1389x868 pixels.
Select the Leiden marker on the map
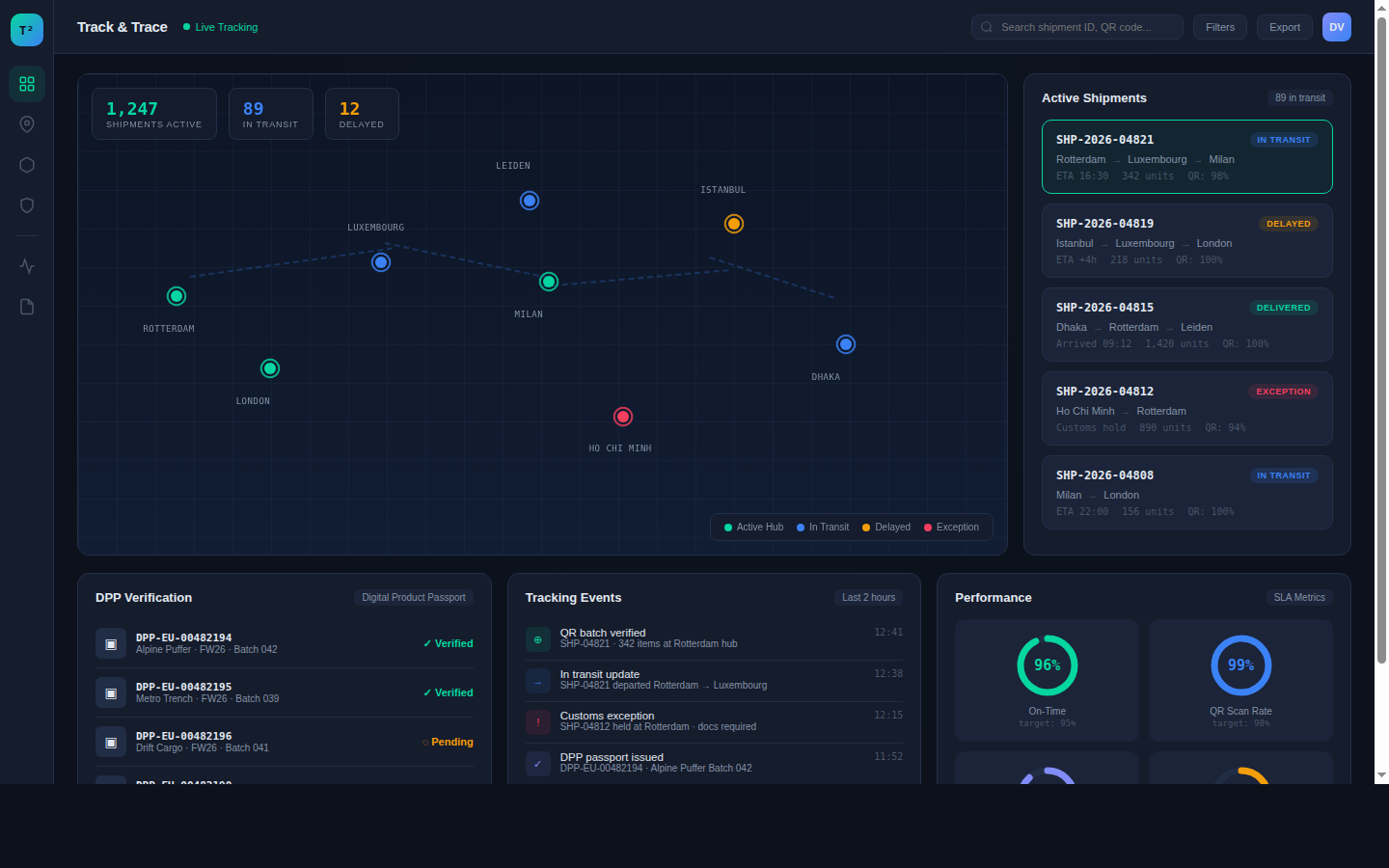[530, 201]
